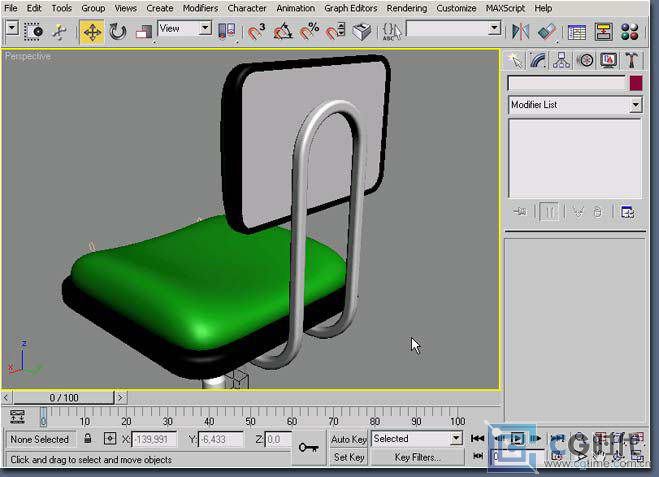Click the object name field
Screen dimensions: 659x477
[567, 83]
